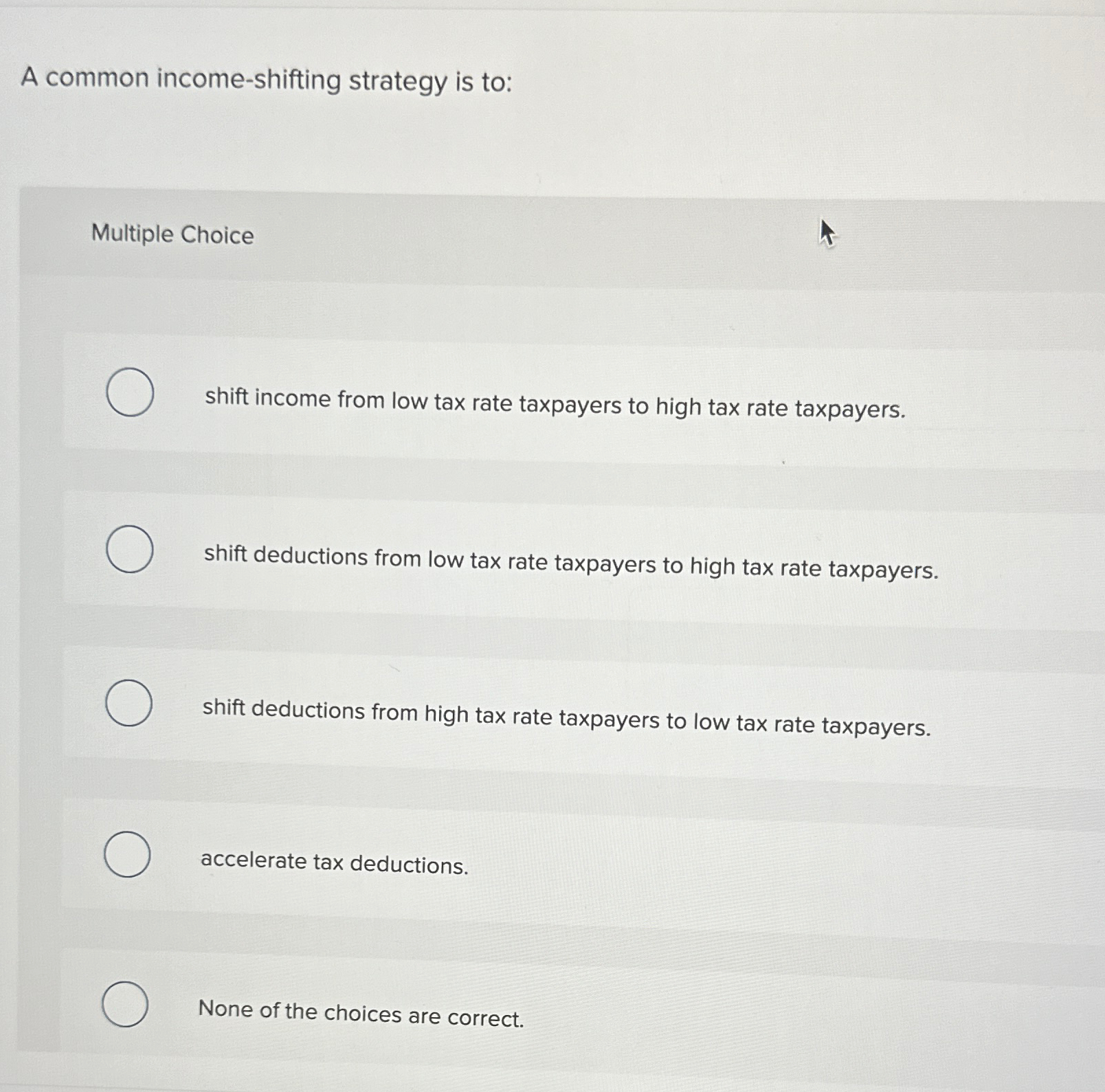The image size is (1105, 1092).
Task: Select the first answer radio button
Action: click(x=131, y=392)
